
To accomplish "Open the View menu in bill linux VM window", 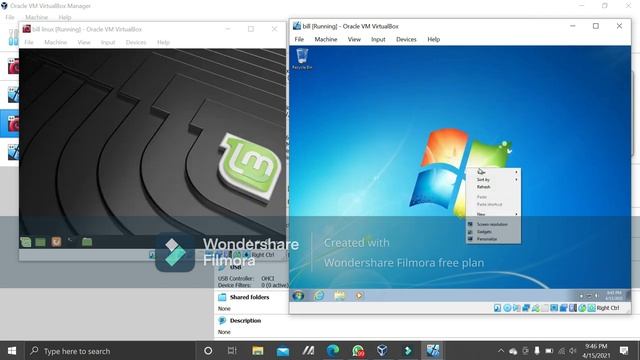I will 84,42.
